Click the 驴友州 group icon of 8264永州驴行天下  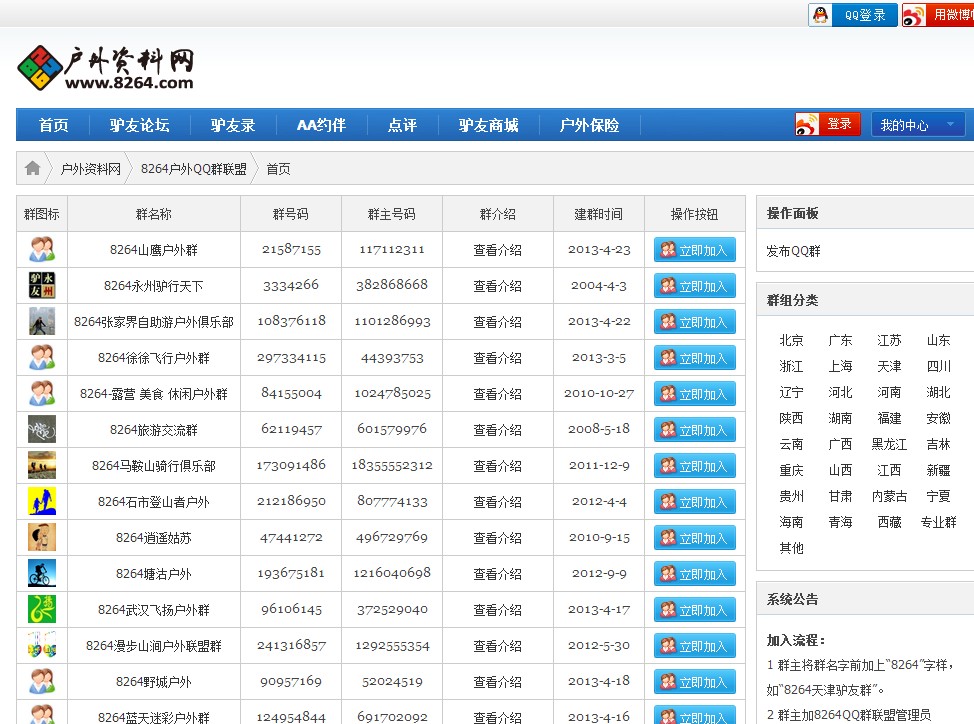(x=40, y=285)
